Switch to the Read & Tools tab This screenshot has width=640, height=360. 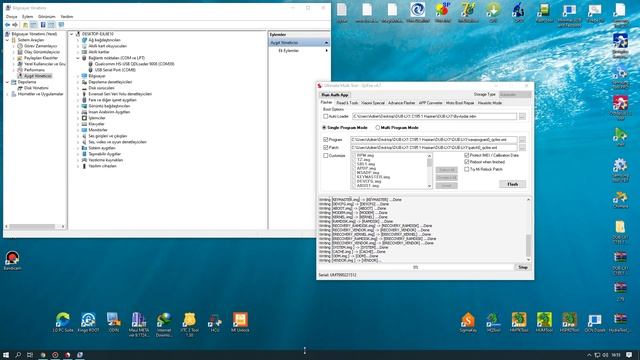[x=347, y=103]
